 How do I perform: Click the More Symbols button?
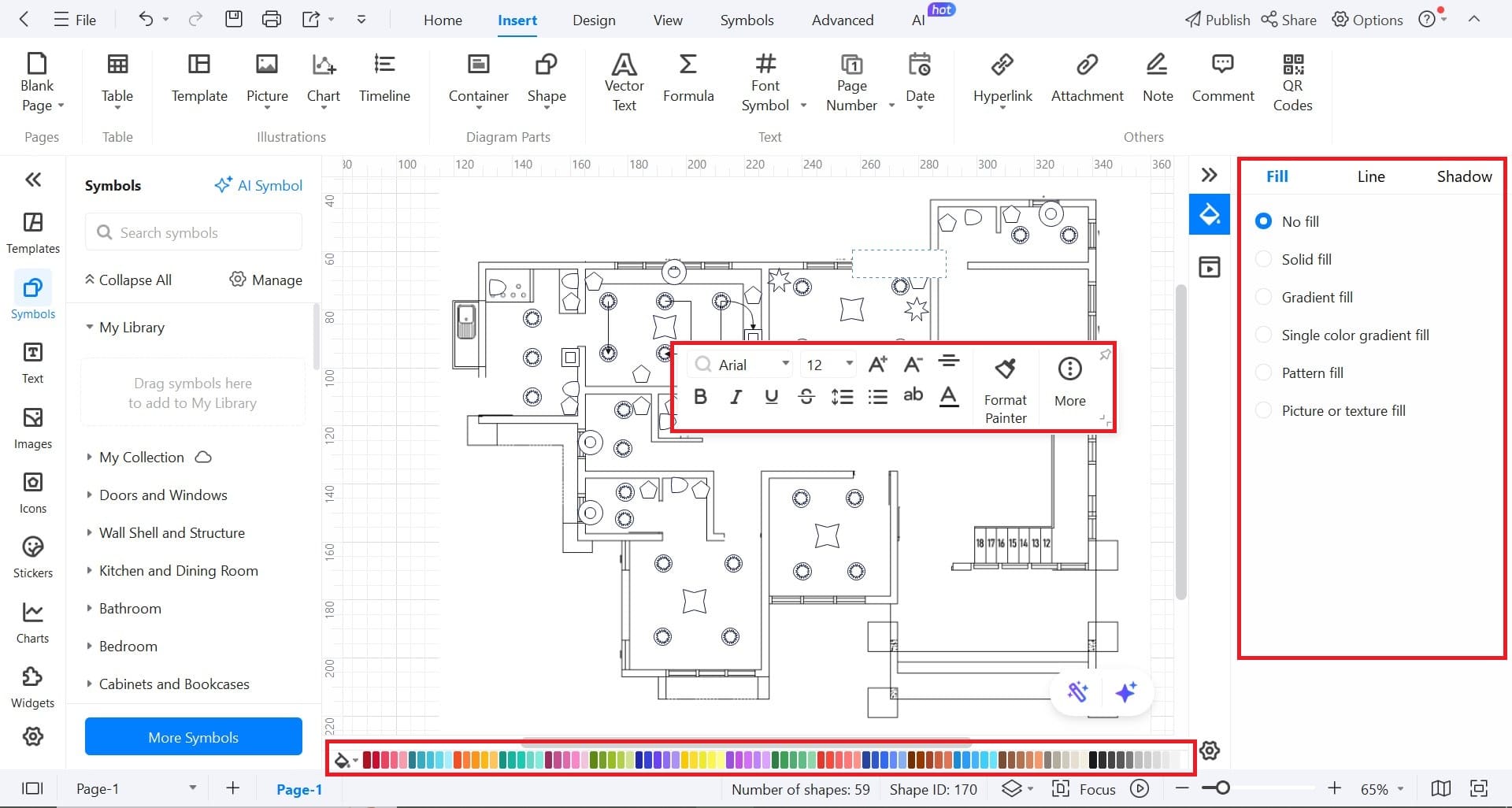coord(194,737)
